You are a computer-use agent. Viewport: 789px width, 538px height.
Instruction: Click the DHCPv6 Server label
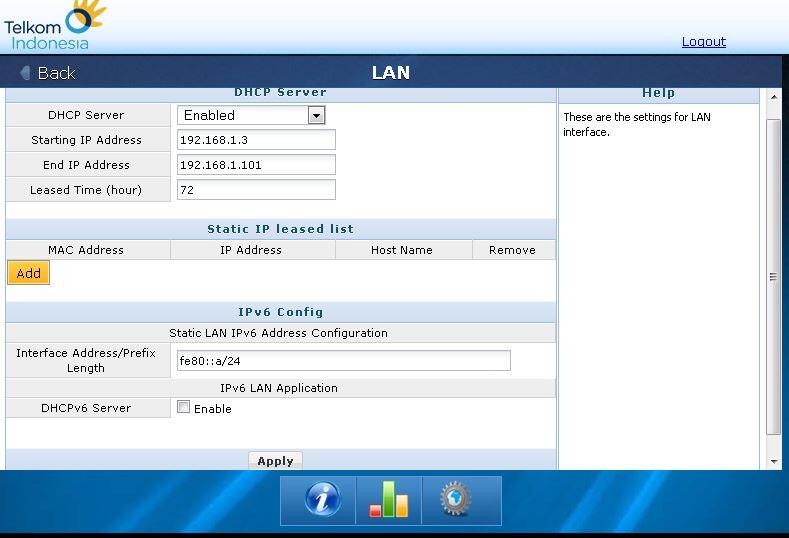(86, 408)
